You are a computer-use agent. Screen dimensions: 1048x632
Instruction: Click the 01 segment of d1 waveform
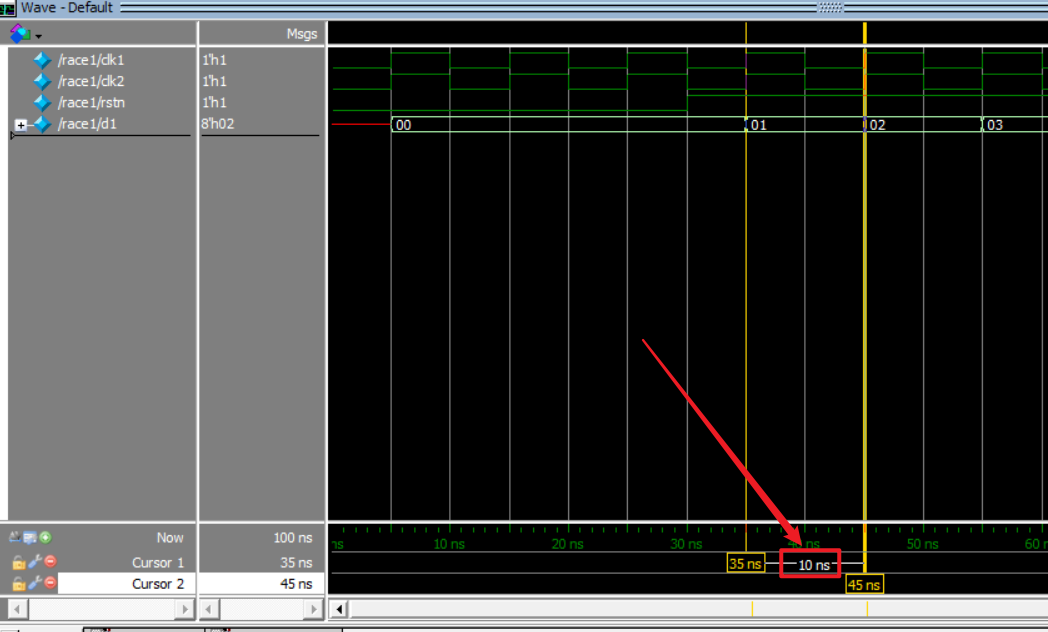tap(805, 125)
